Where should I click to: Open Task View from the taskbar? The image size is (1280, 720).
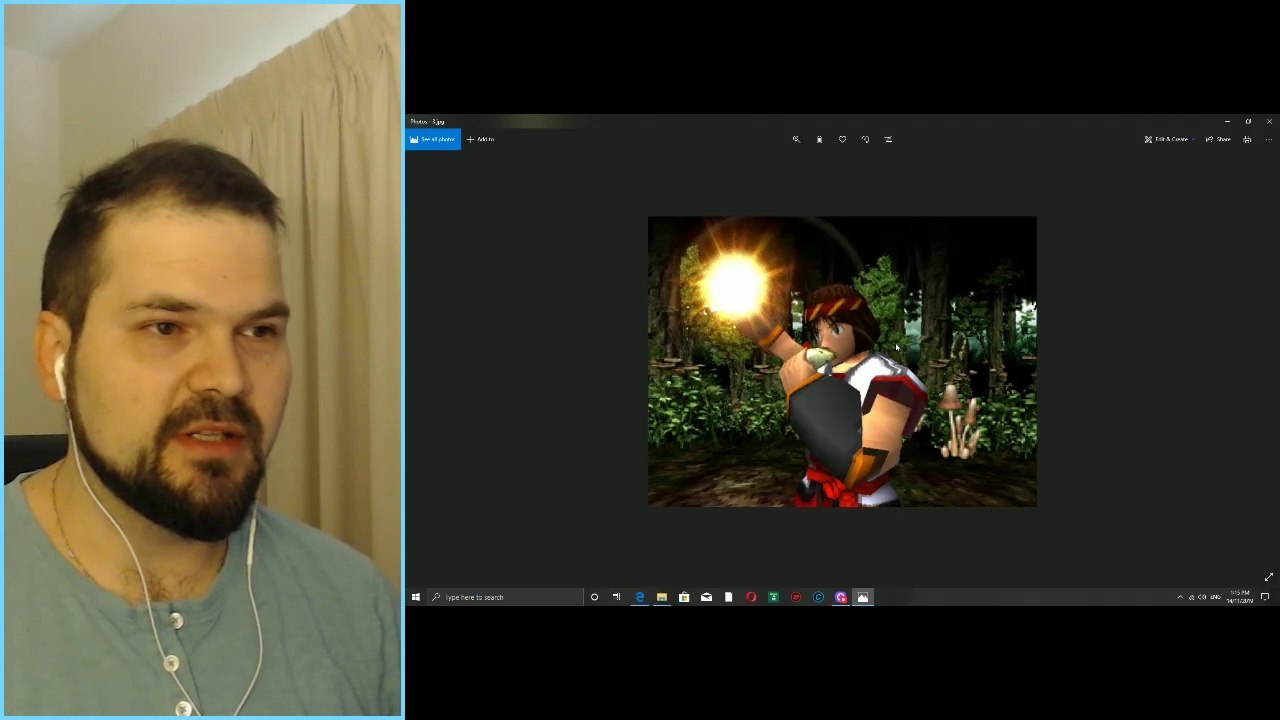tap(616, 597)
